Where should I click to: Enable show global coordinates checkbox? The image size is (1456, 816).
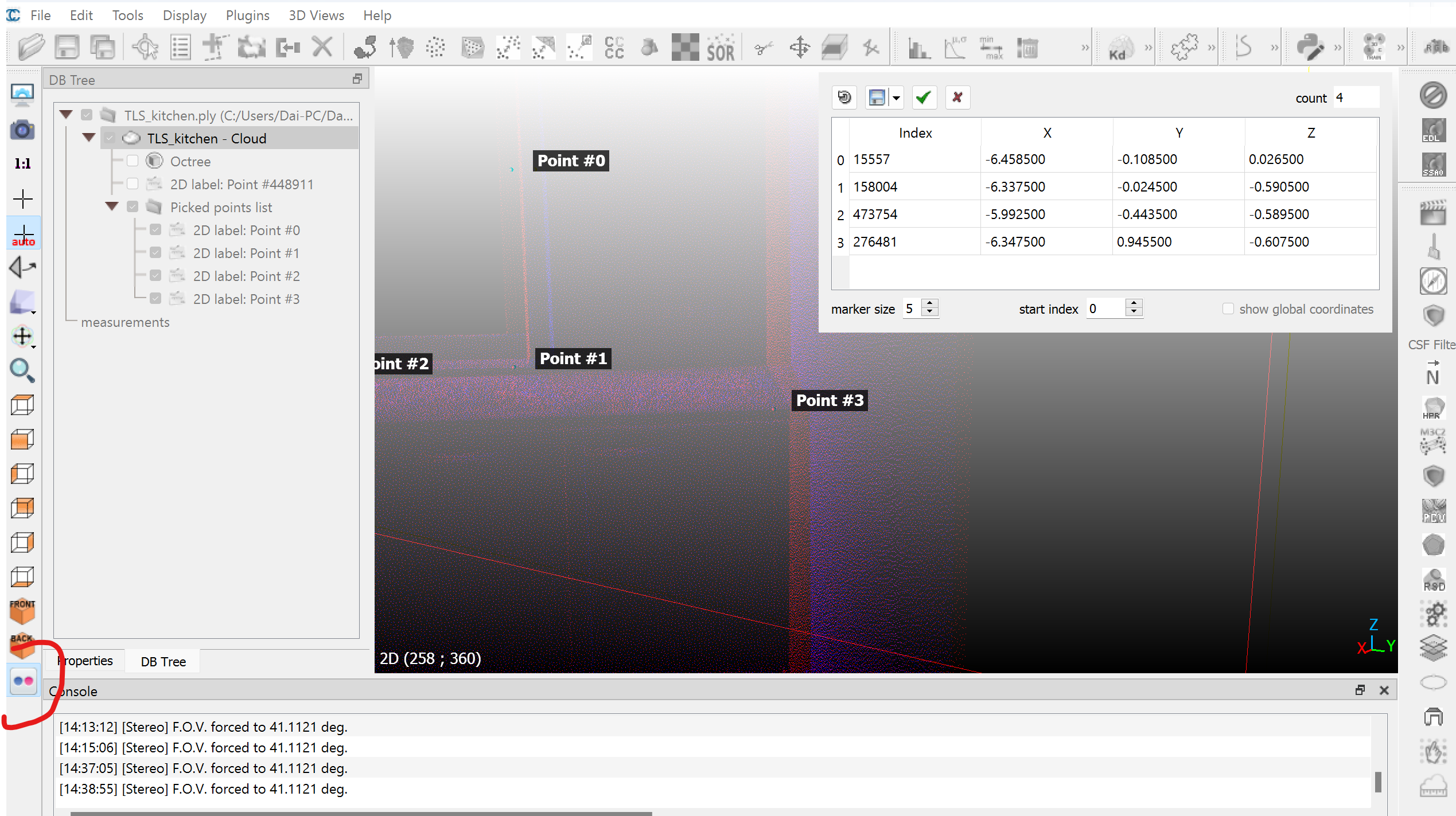(x=1228, y=308)
